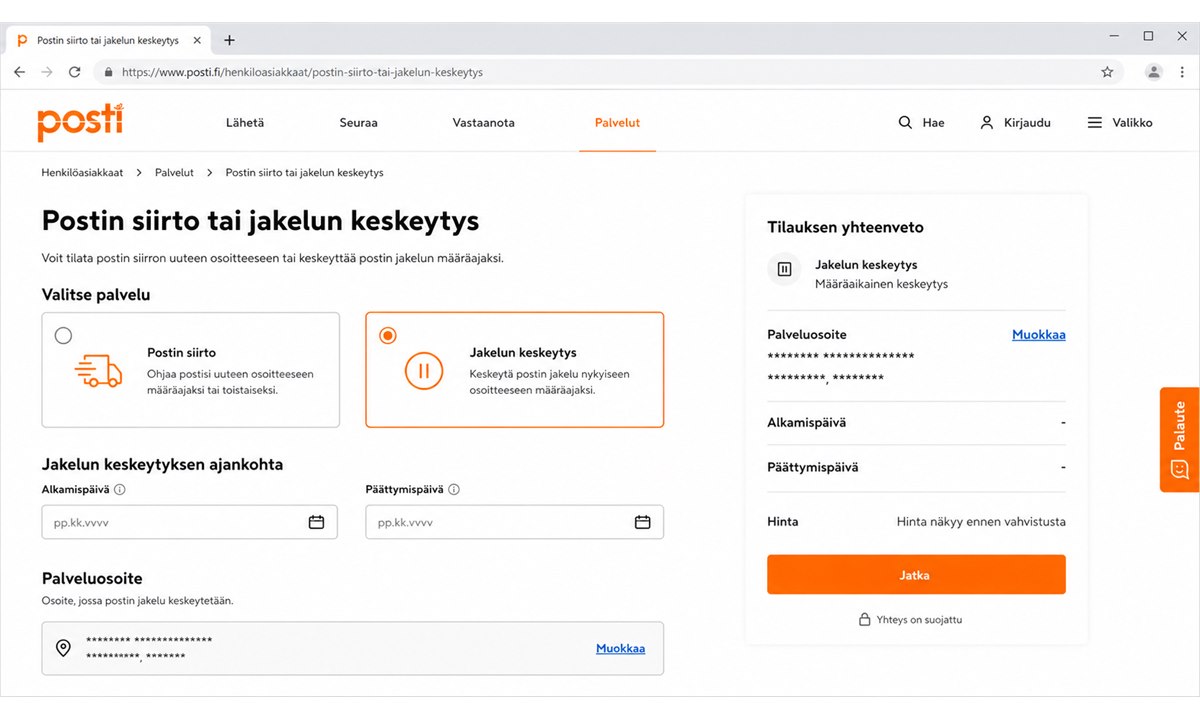
Task: Click the Kirjaudu person icon
Action: pos(986,123)
